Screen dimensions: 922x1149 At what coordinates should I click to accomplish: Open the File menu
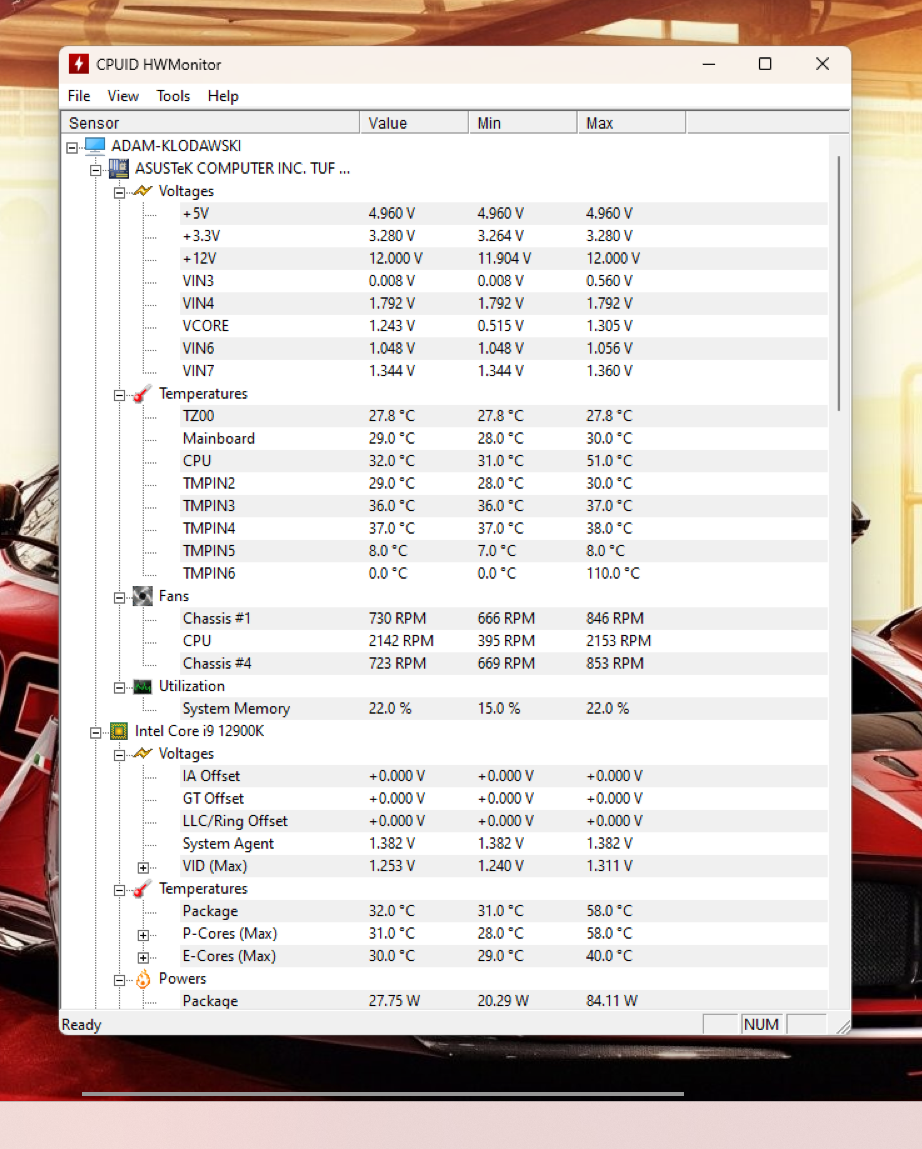coord(79,96)
